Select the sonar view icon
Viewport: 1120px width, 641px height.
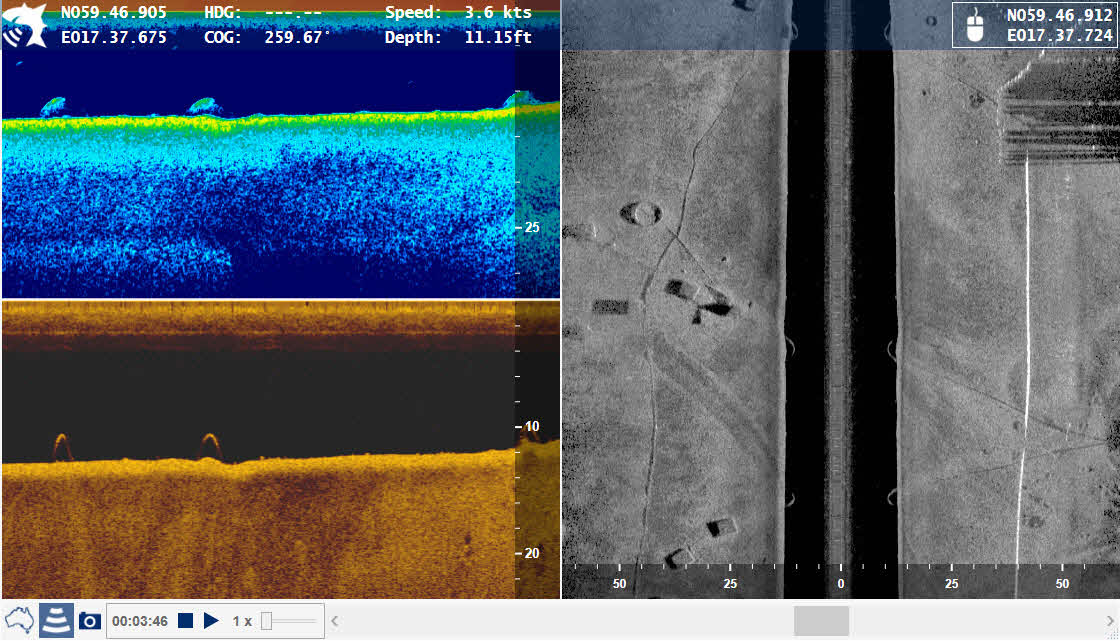[56, 620]
